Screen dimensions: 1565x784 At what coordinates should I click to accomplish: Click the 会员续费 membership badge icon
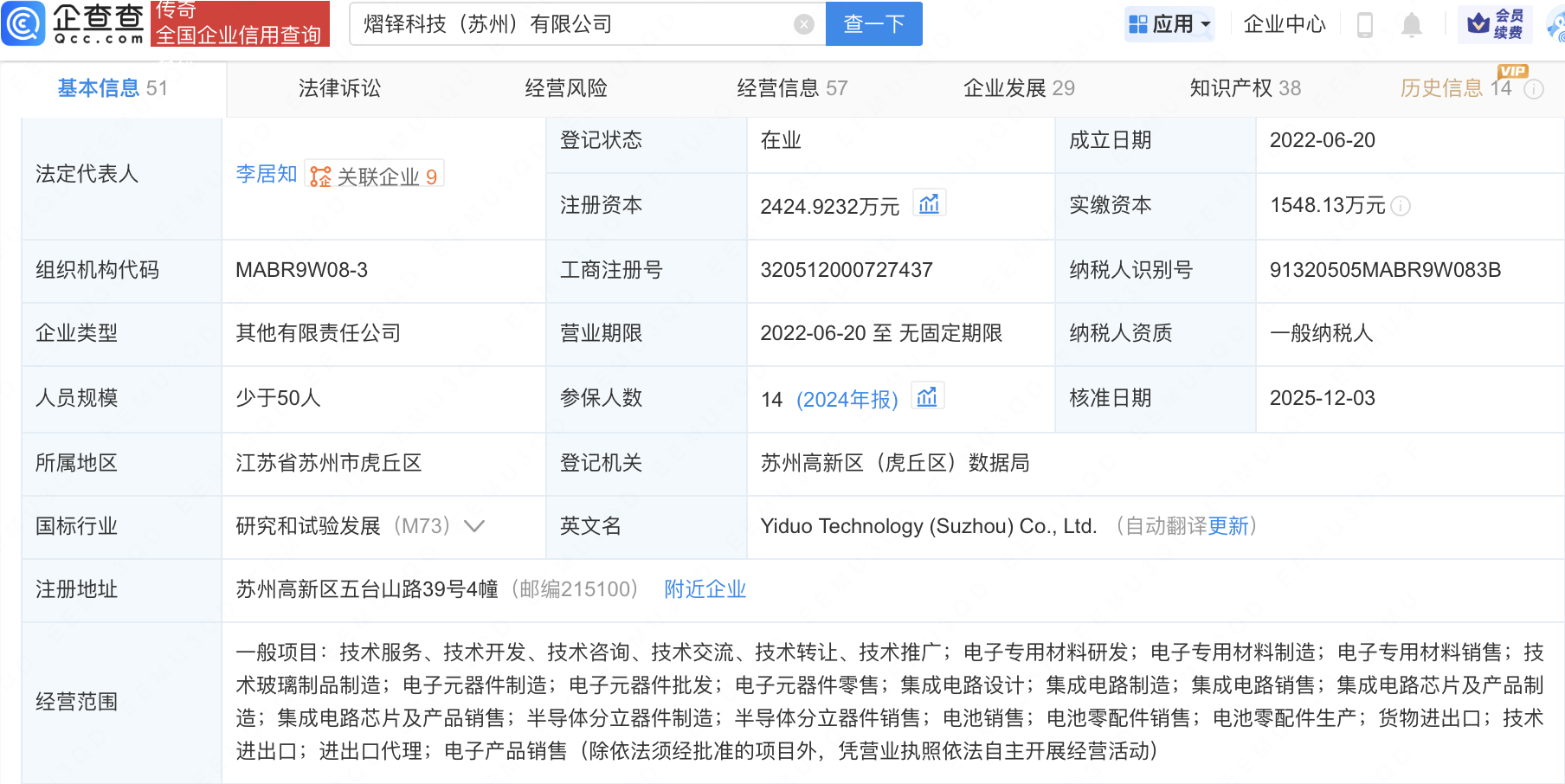point(1492,23)
